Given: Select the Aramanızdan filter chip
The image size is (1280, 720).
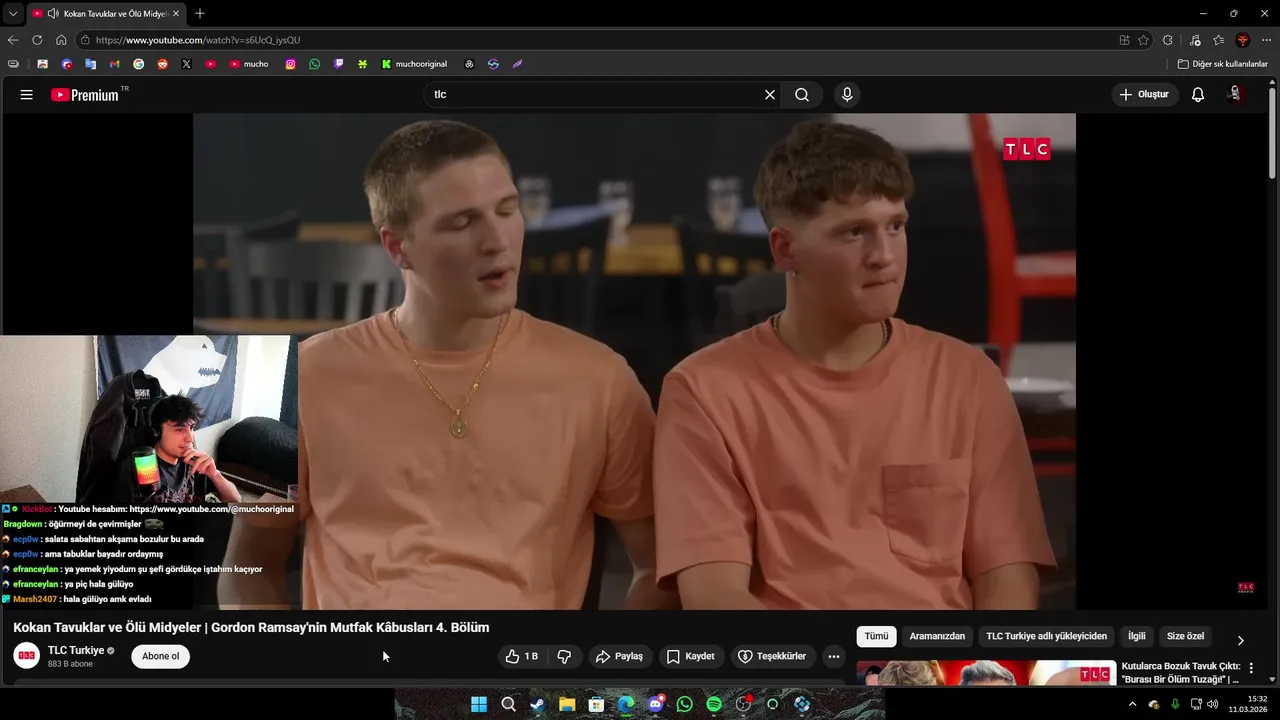Looking at the screenshot, I should (937, 636).
